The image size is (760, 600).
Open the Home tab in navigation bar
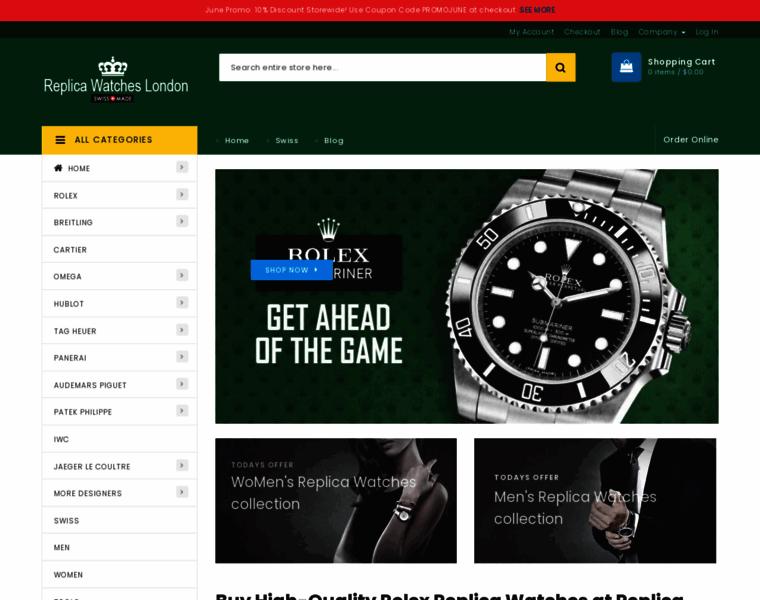coord(237,141)
